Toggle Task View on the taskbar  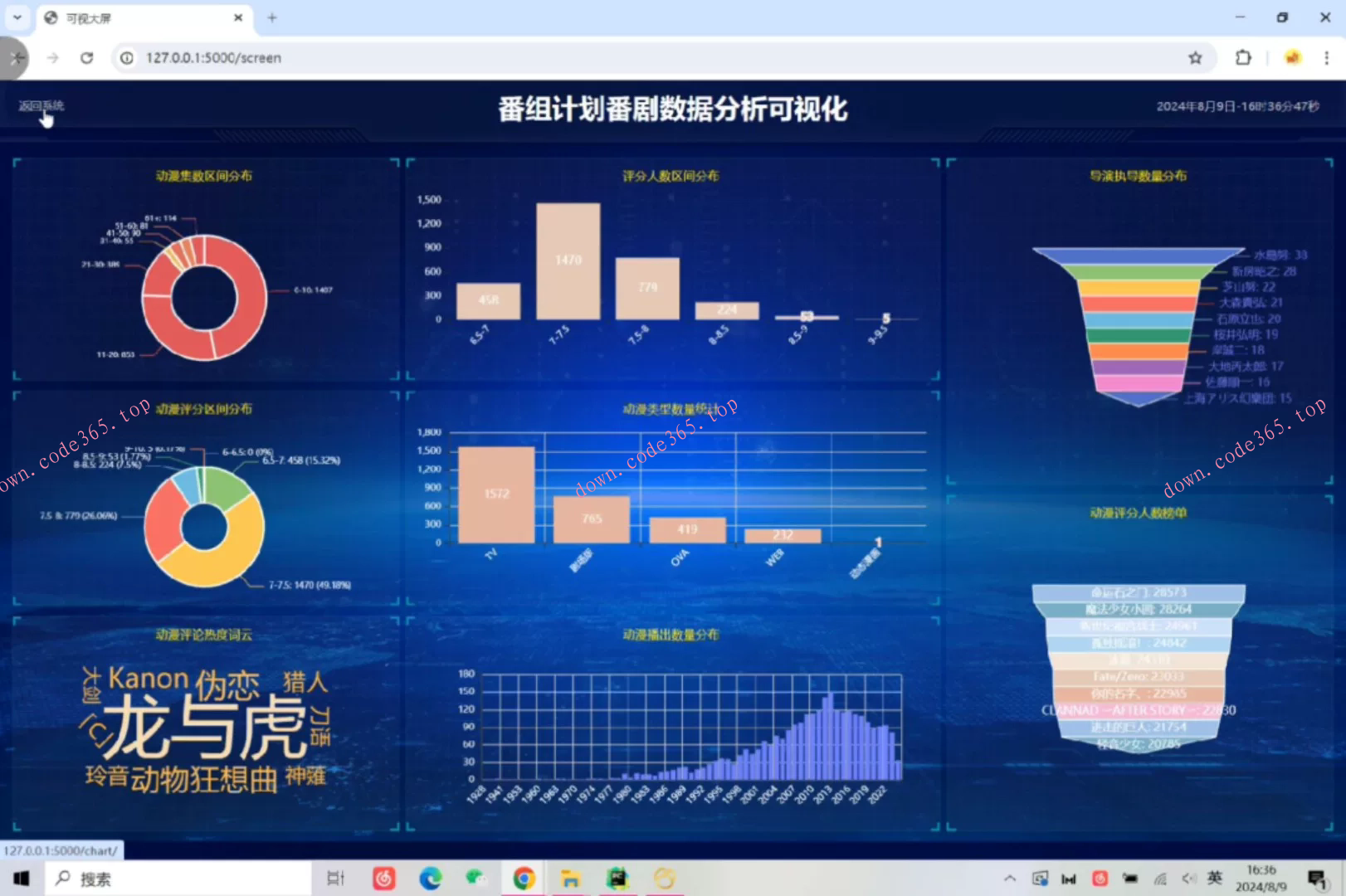[334, 878]
